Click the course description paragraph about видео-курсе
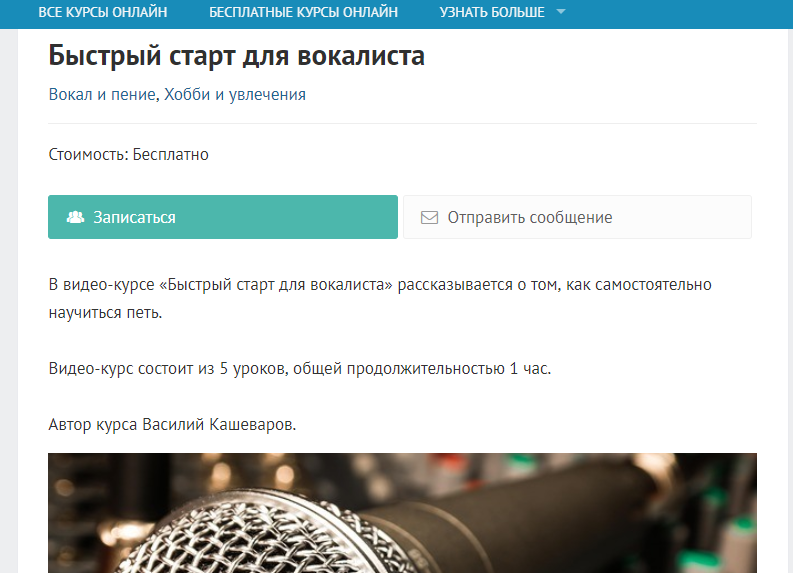 tap(380, 298)
